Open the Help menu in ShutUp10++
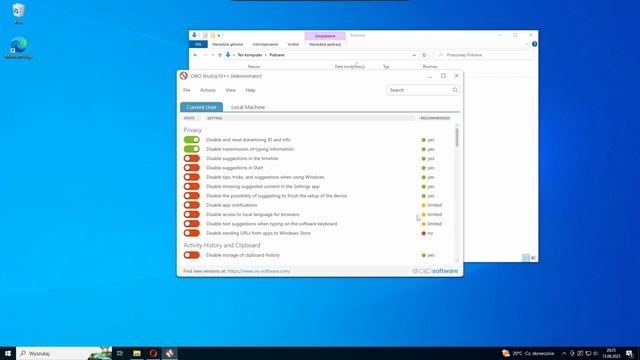Image resolution: width=640 pixels, height=360 pixels. (250, 90)
